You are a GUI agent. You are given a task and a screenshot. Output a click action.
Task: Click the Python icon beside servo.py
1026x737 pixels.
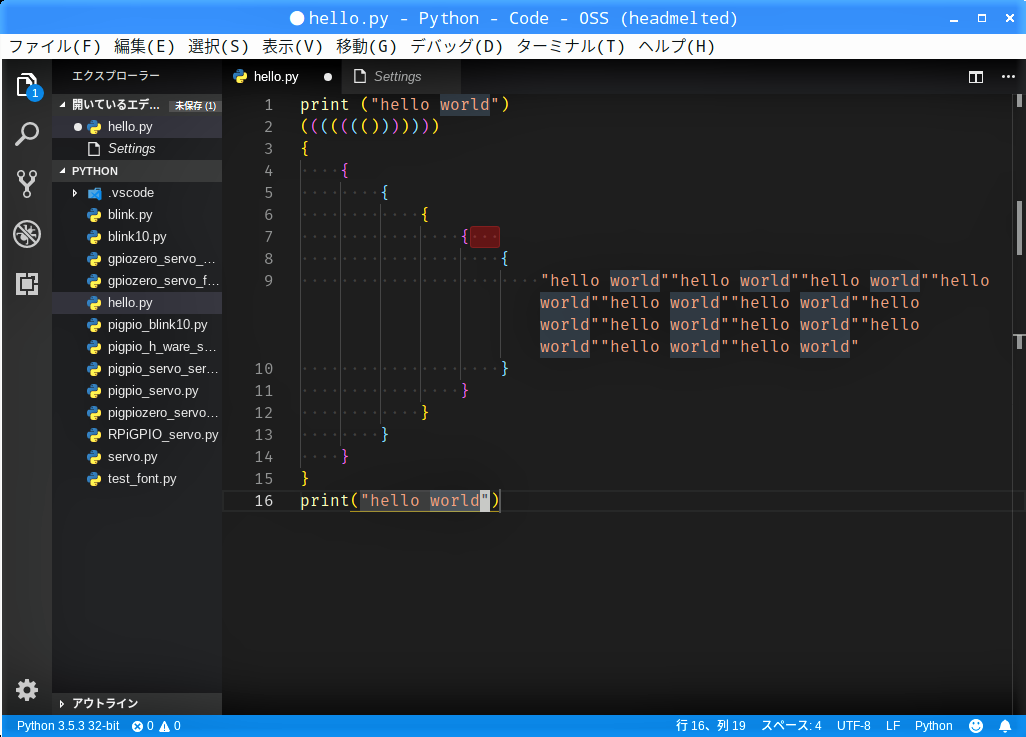pos(94,457)
